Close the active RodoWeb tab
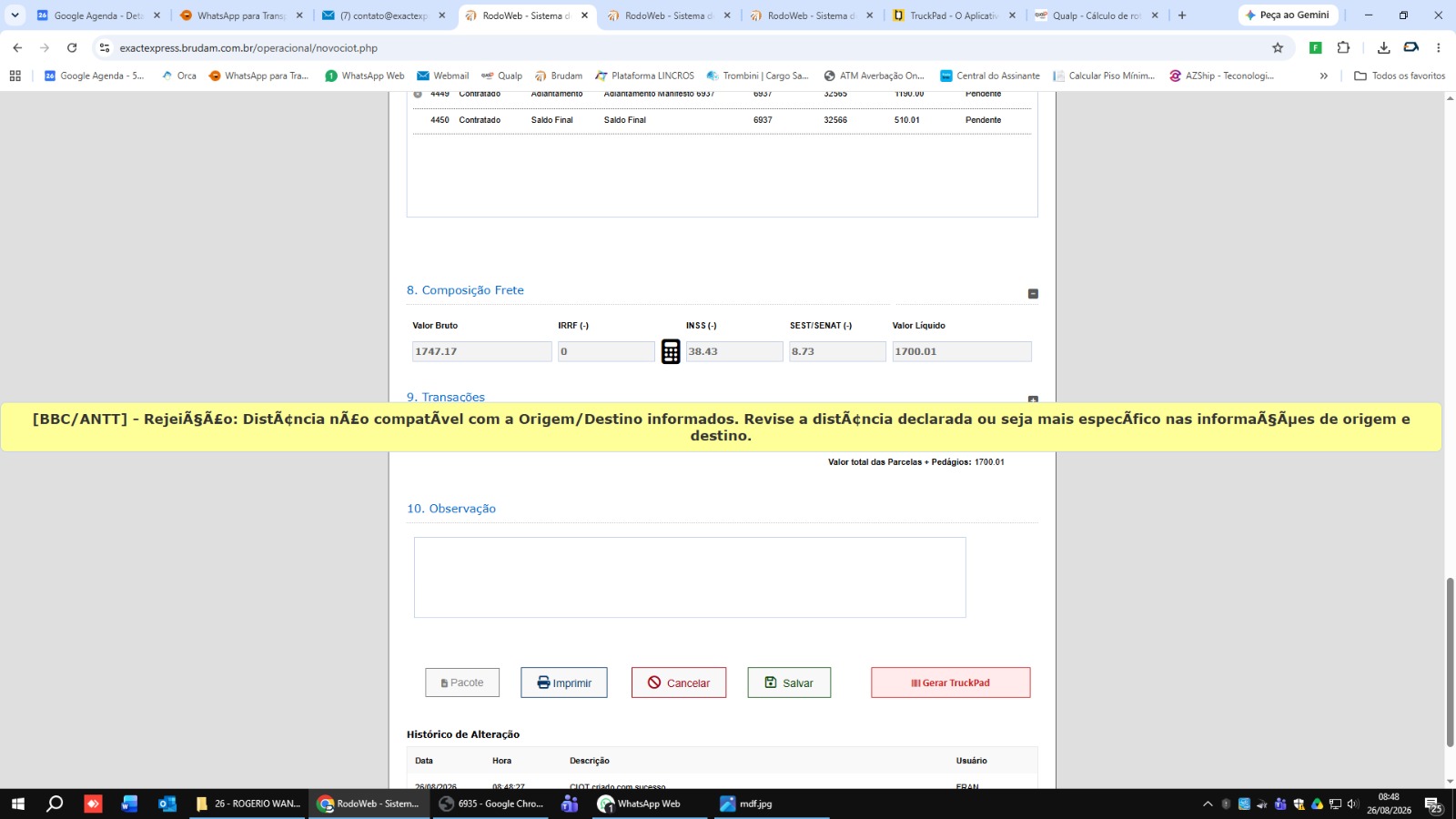 [x=584, y=15]
